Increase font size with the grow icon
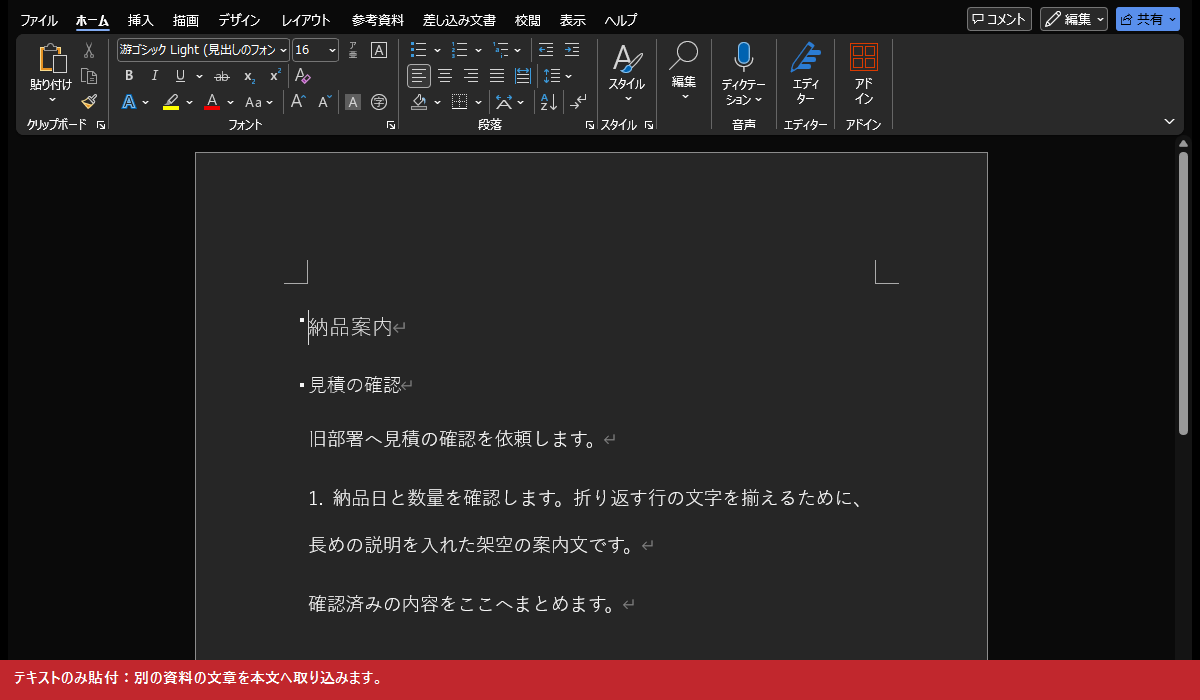Image resolution: width=1200 pixels, height=700 pixels. point(298,102)
